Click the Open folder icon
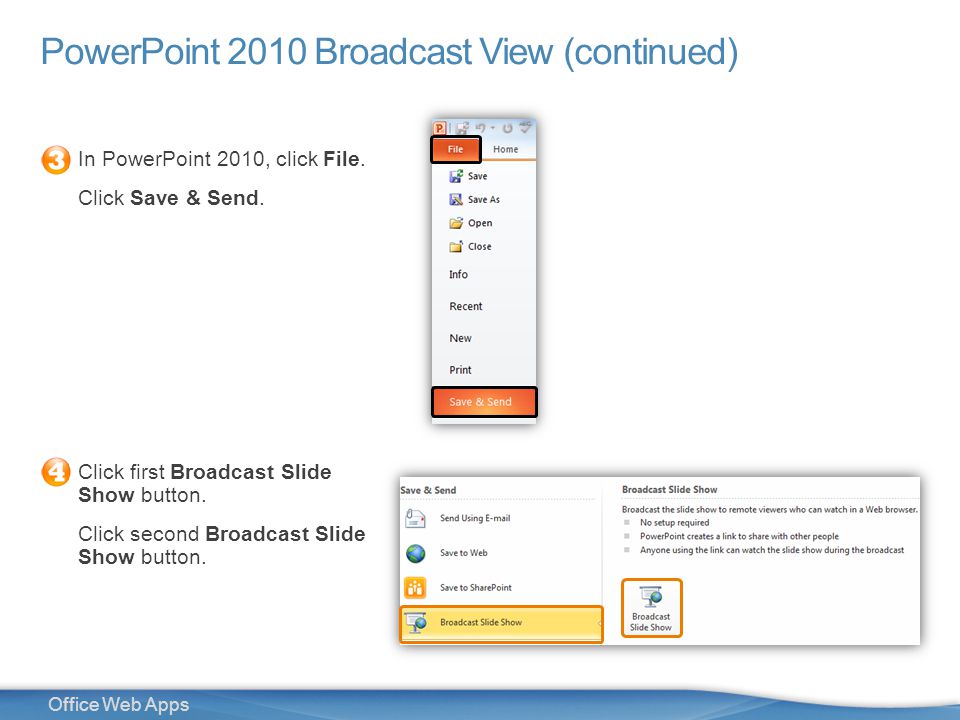The height and width of the screenshot is (720, 960). click(456, 223)
